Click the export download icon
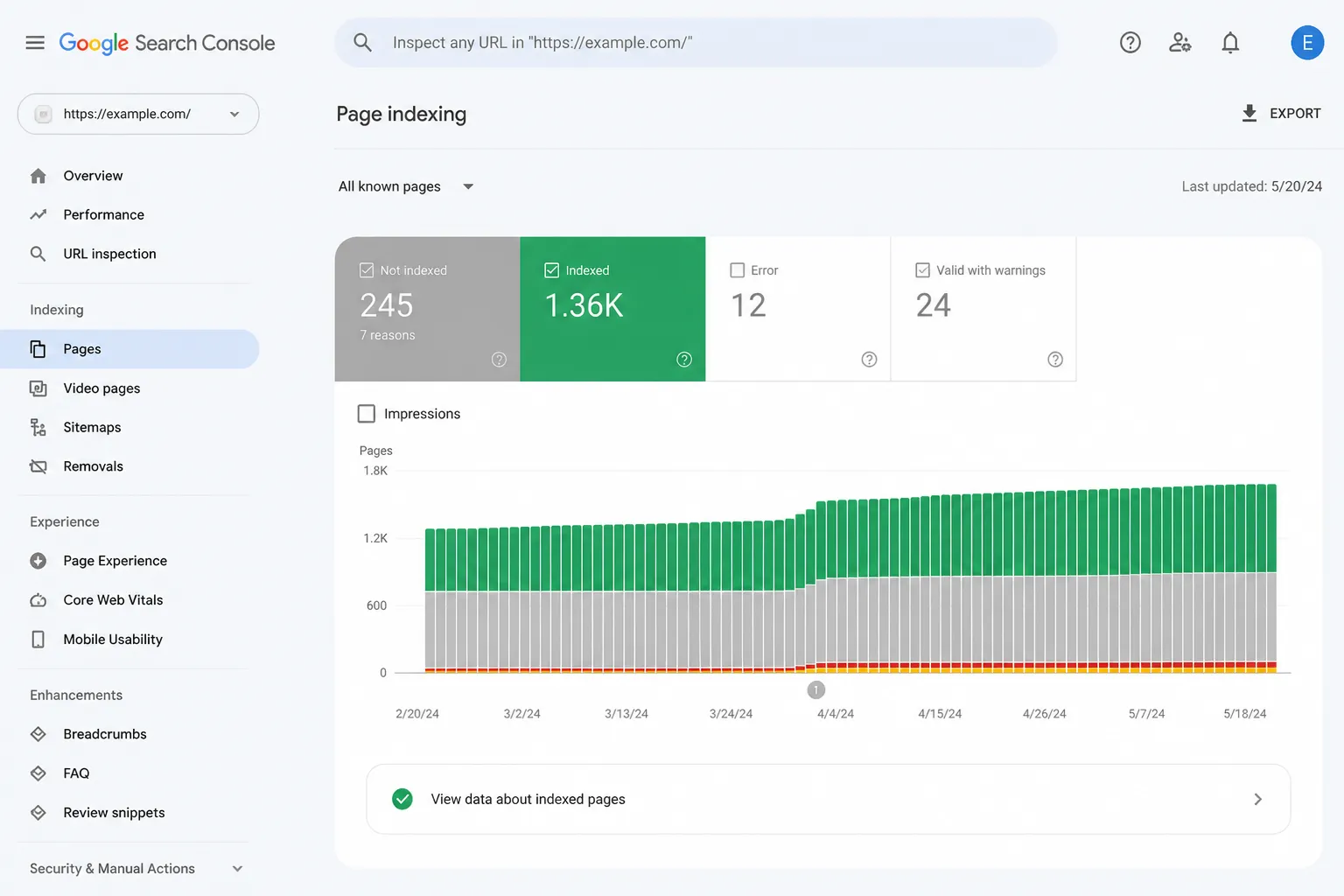Screen dimensions: 1344x896 point(1249,113)
